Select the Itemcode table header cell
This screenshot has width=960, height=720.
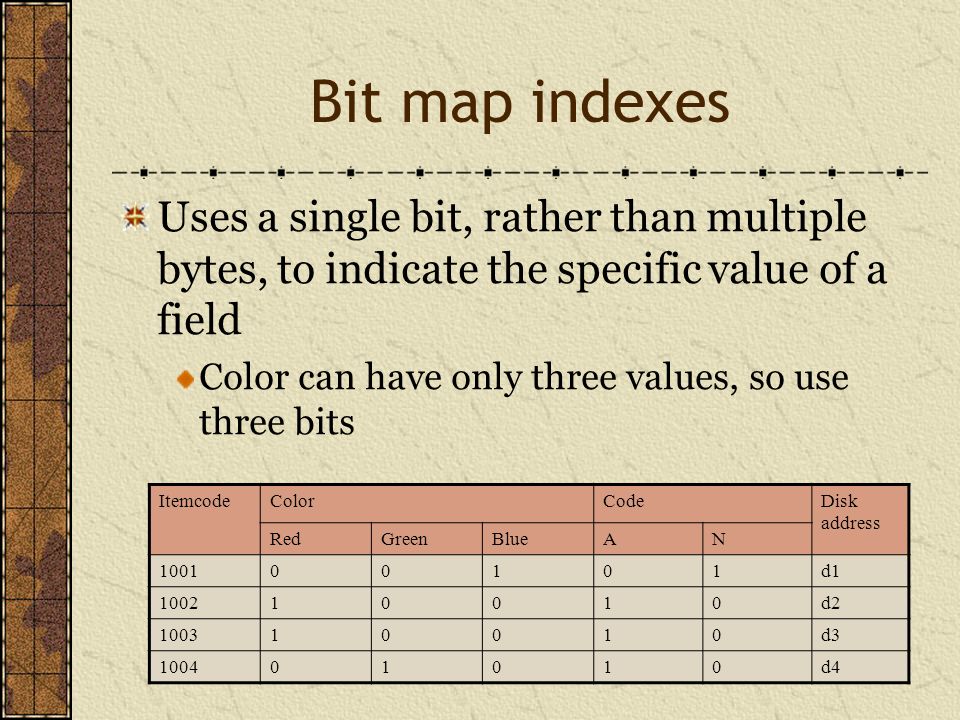[x=205, y=520]
